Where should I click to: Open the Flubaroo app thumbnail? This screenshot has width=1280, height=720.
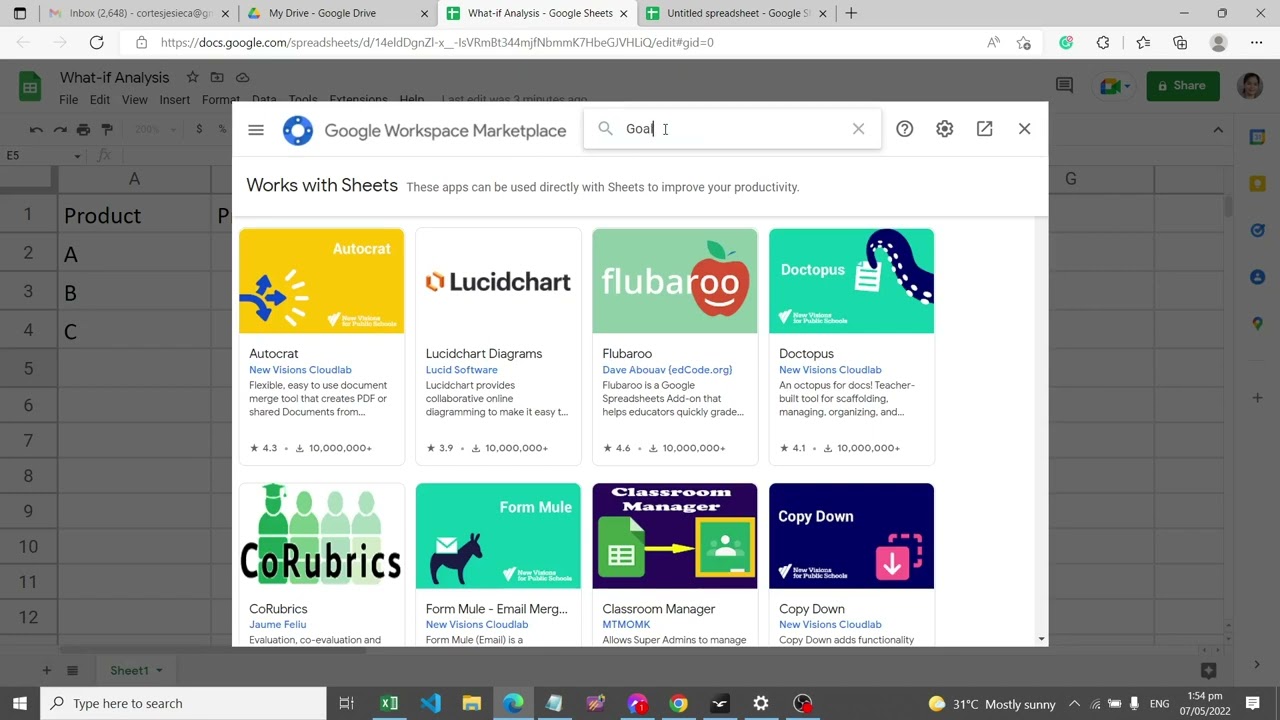click(675, 281)
